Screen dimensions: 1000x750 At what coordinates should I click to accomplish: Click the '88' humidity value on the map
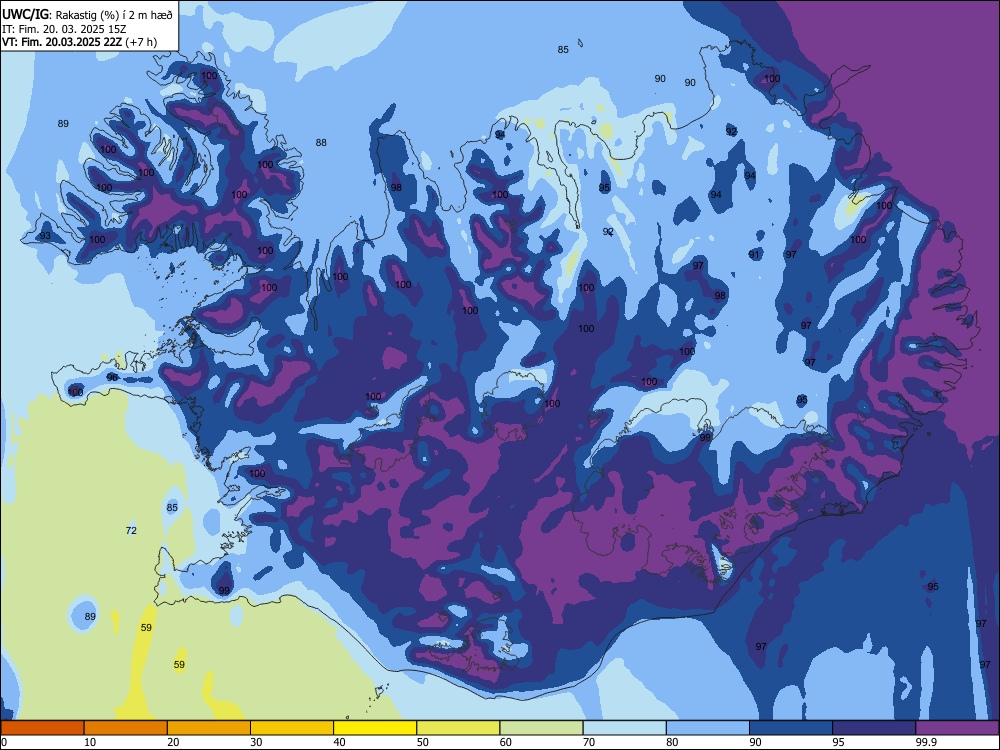(321, 143)
